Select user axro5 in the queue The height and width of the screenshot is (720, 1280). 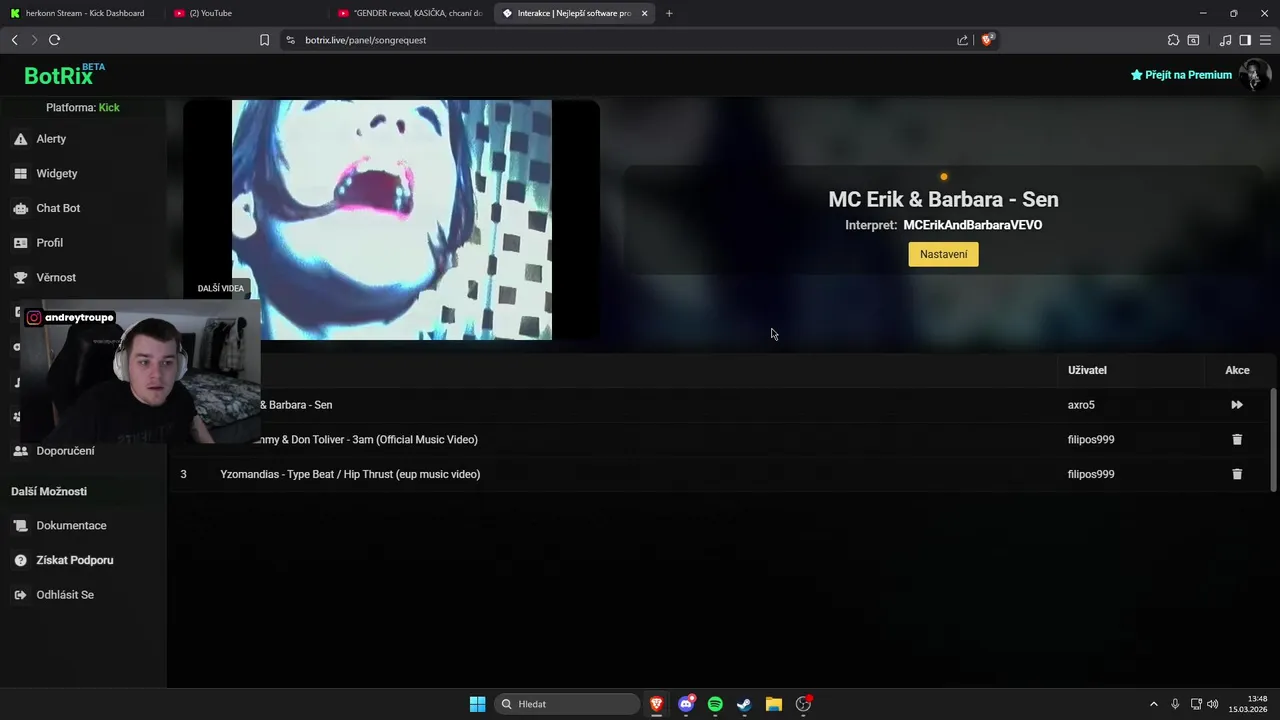coord(1081,405)
